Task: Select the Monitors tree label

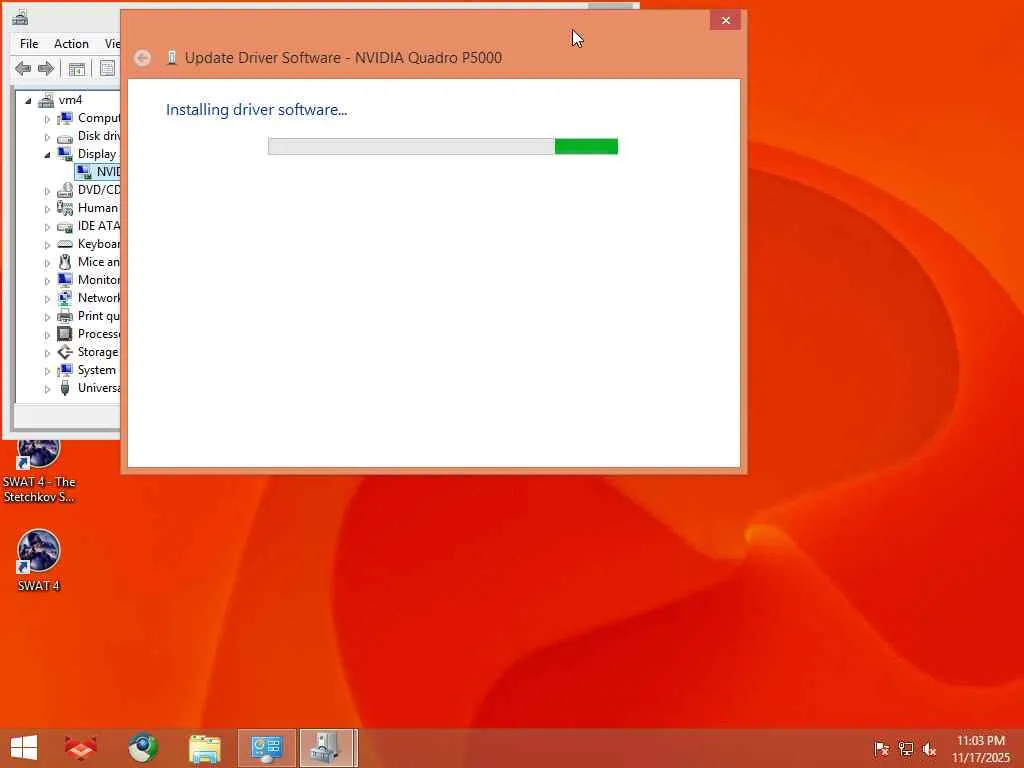Action: click(x=99, y=280)
